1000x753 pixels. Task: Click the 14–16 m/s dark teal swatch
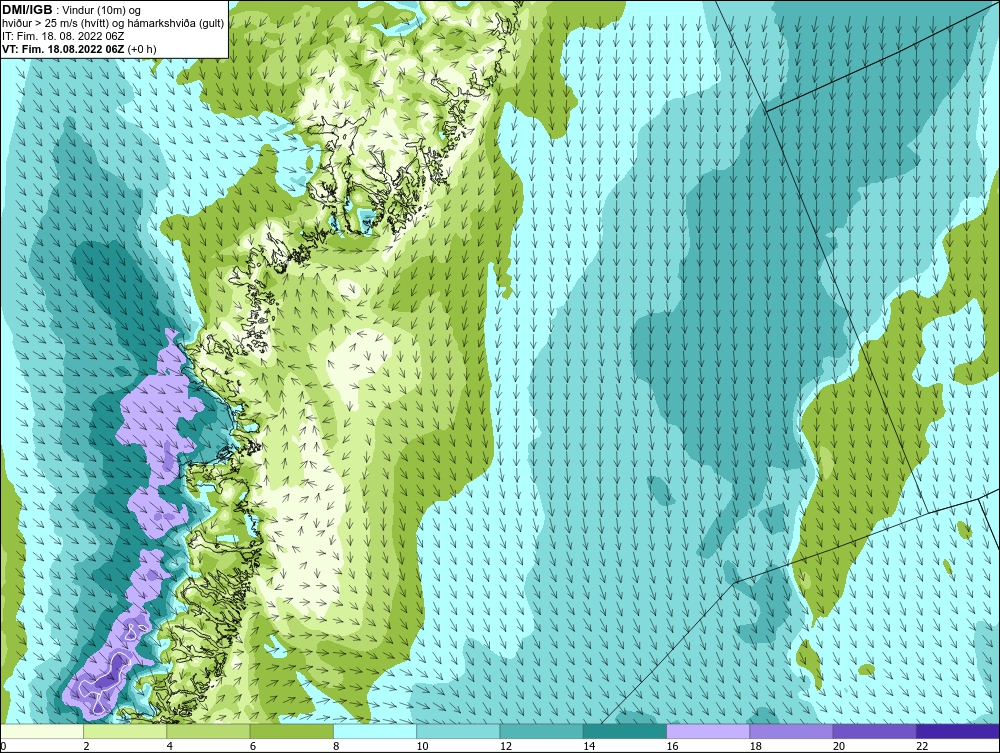point(625,731)
